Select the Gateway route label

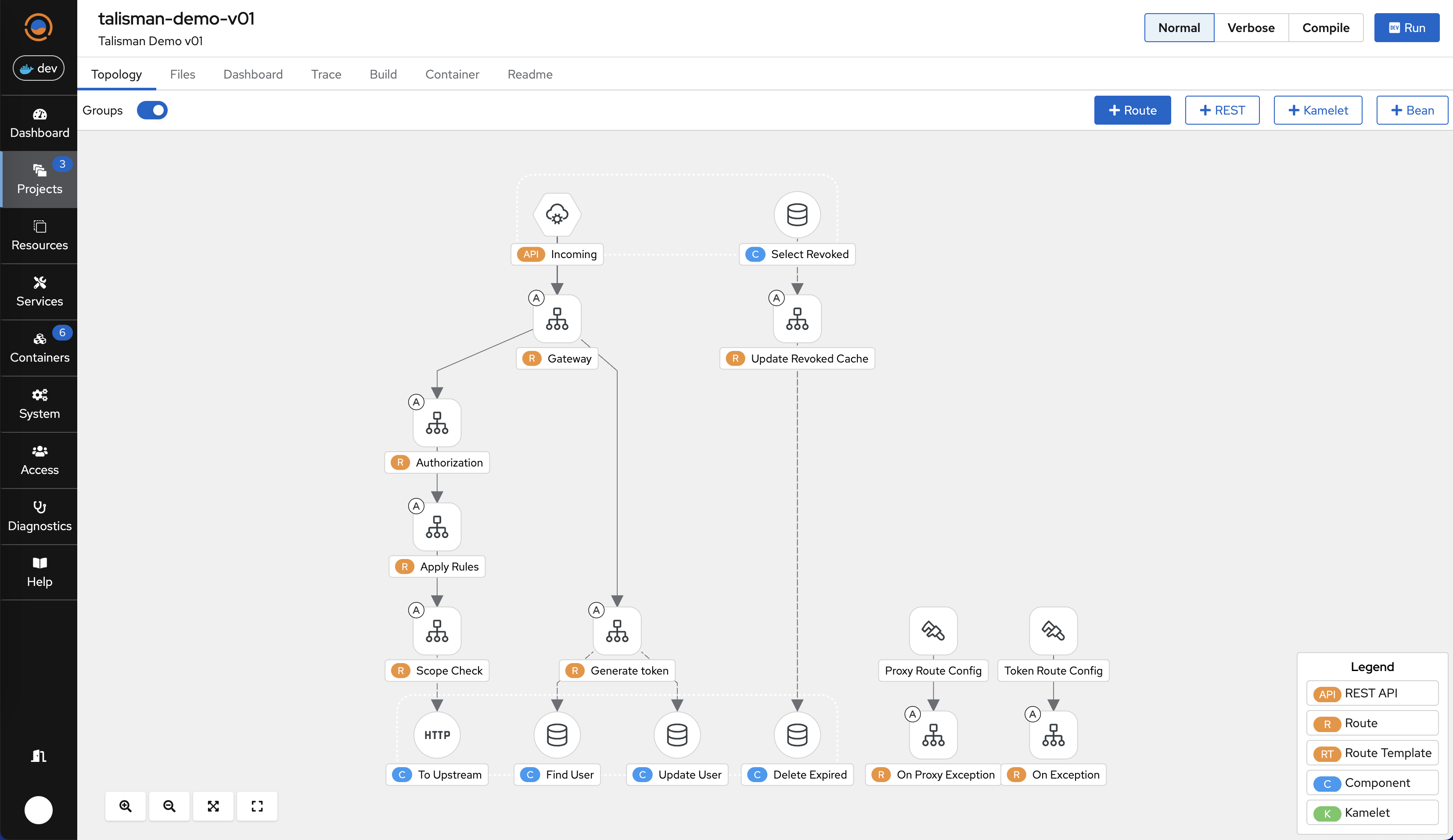557,359
